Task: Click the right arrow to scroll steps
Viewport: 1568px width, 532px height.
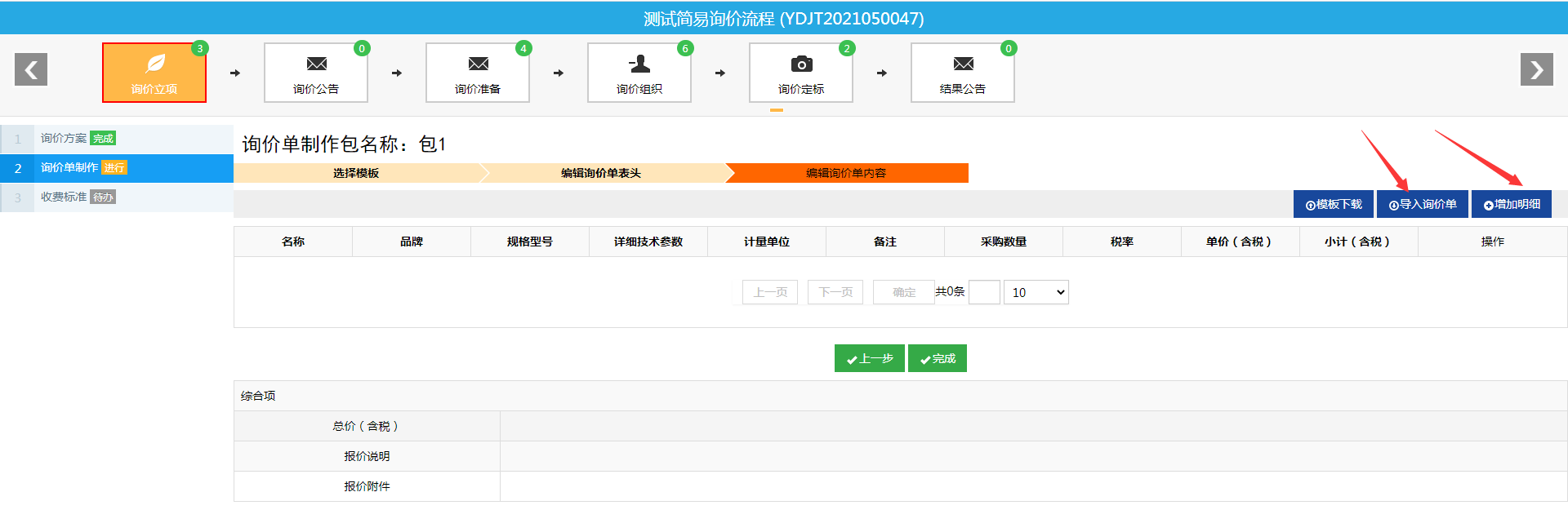Action: click(1536, 70)
